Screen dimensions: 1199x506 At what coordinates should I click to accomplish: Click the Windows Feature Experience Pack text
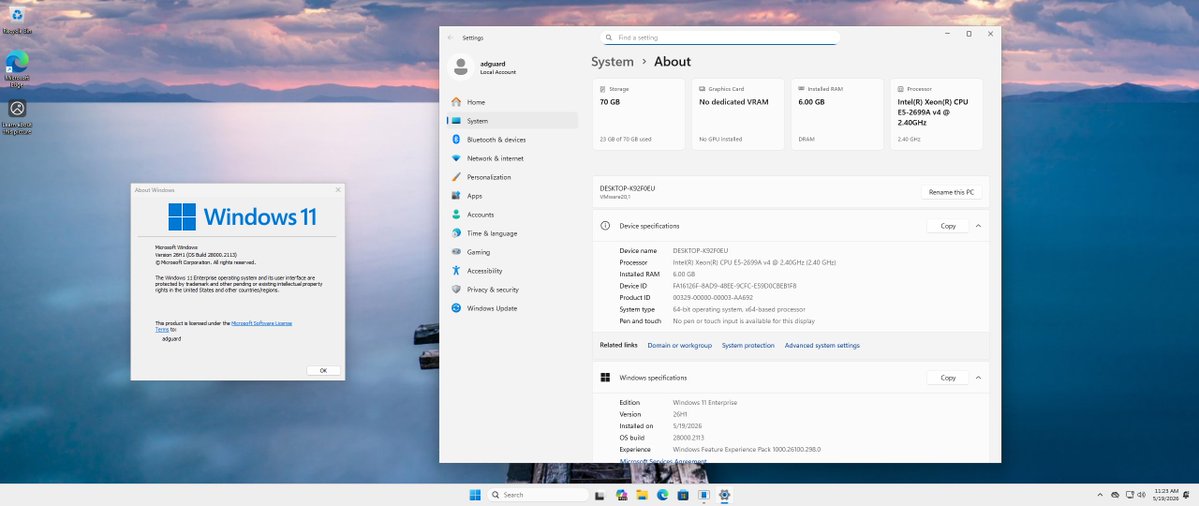tap(746, 449)
